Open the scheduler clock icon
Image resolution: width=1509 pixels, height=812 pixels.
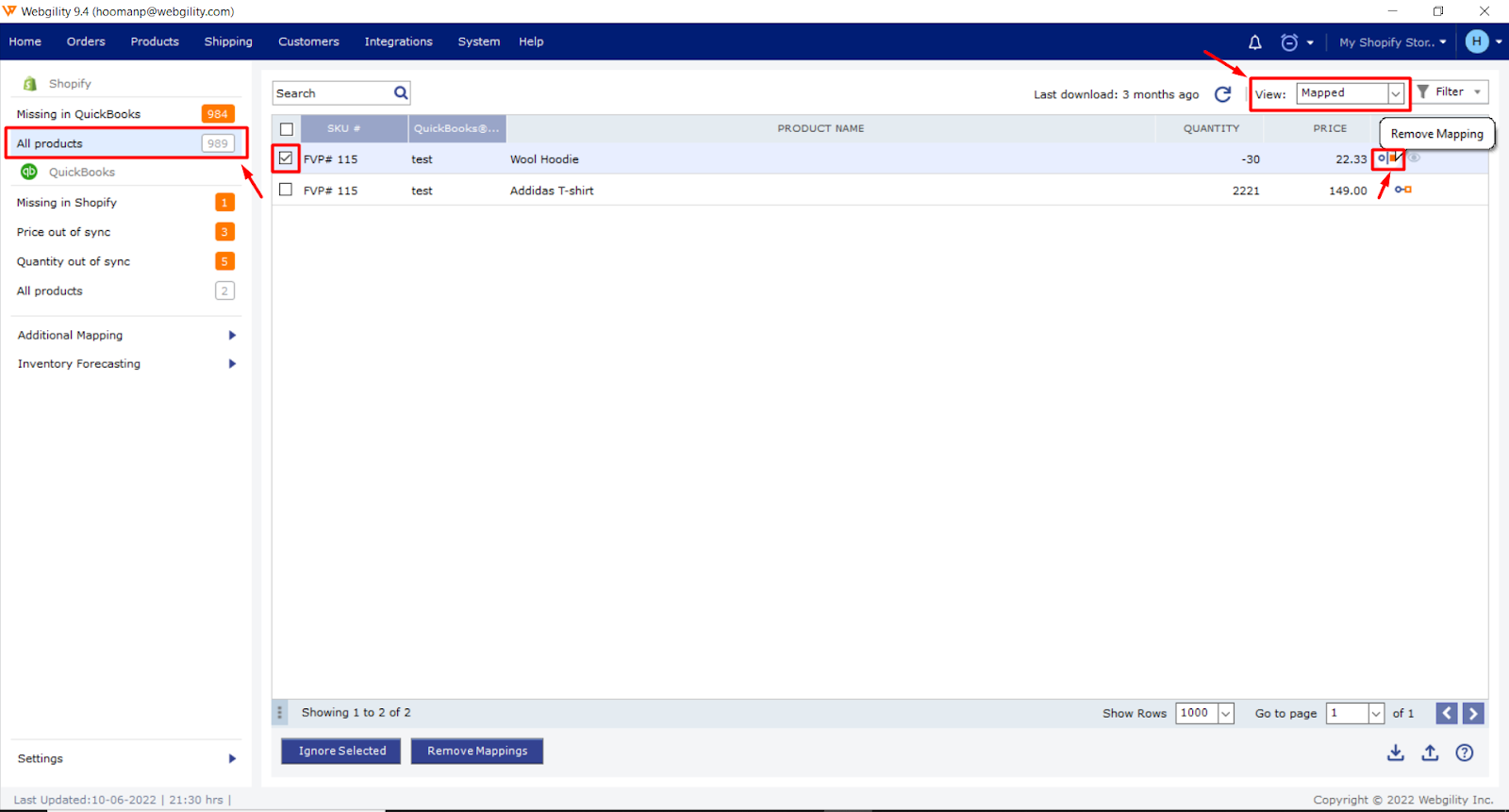click(1289, 42)
